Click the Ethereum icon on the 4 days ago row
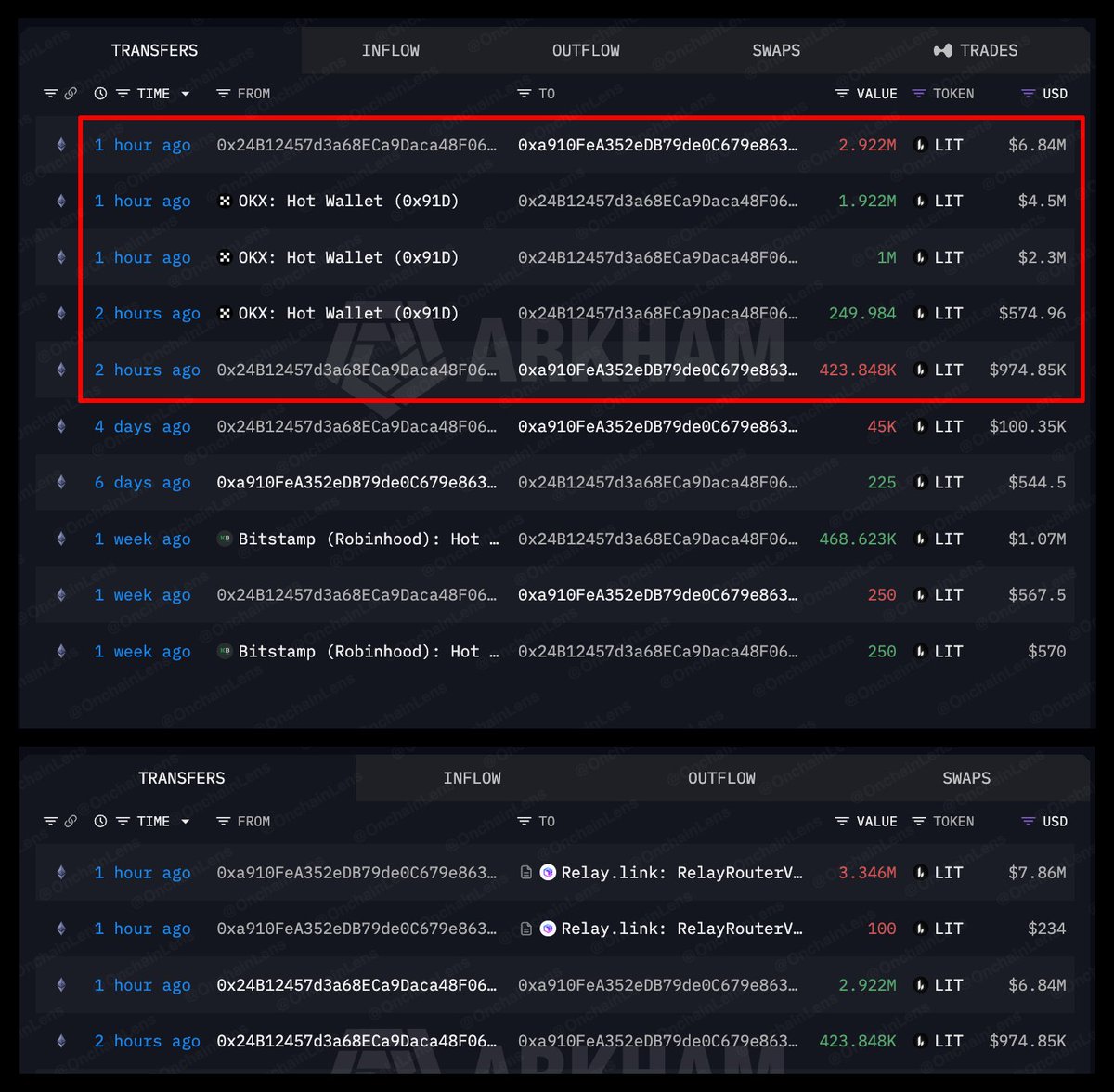The image size is (1114, 1092). pyautogui.click(x=61, y=426)
